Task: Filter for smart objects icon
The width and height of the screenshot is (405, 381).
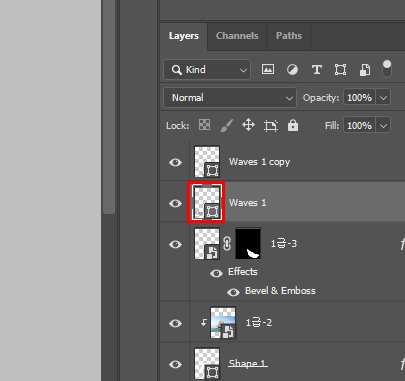Action: tap(365, 70)
